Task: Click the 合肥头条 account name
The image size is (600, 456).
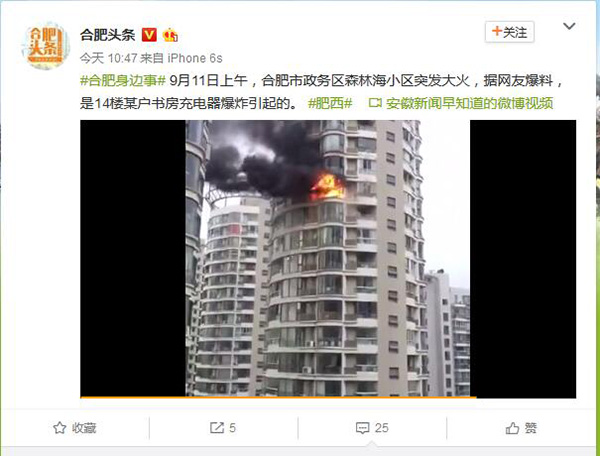Action: (108, 35)
